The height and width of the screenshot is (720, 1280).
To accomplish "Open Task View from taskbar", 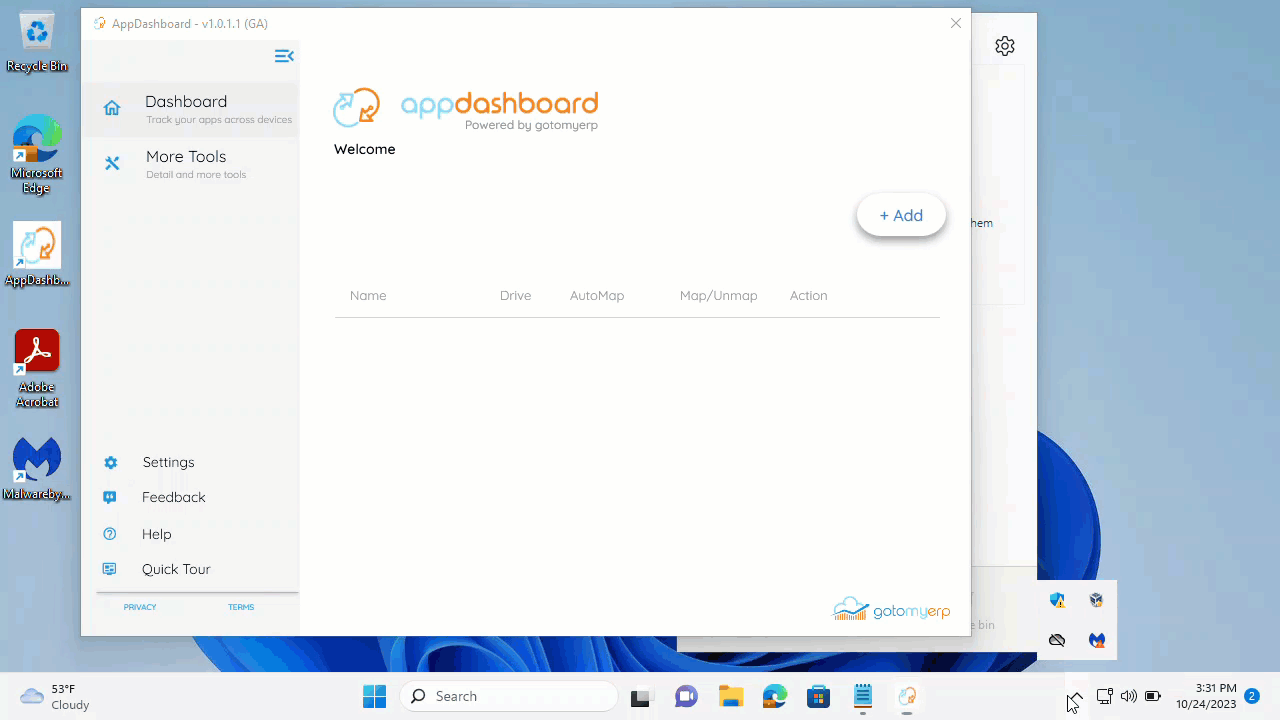I will coord(641,697).
